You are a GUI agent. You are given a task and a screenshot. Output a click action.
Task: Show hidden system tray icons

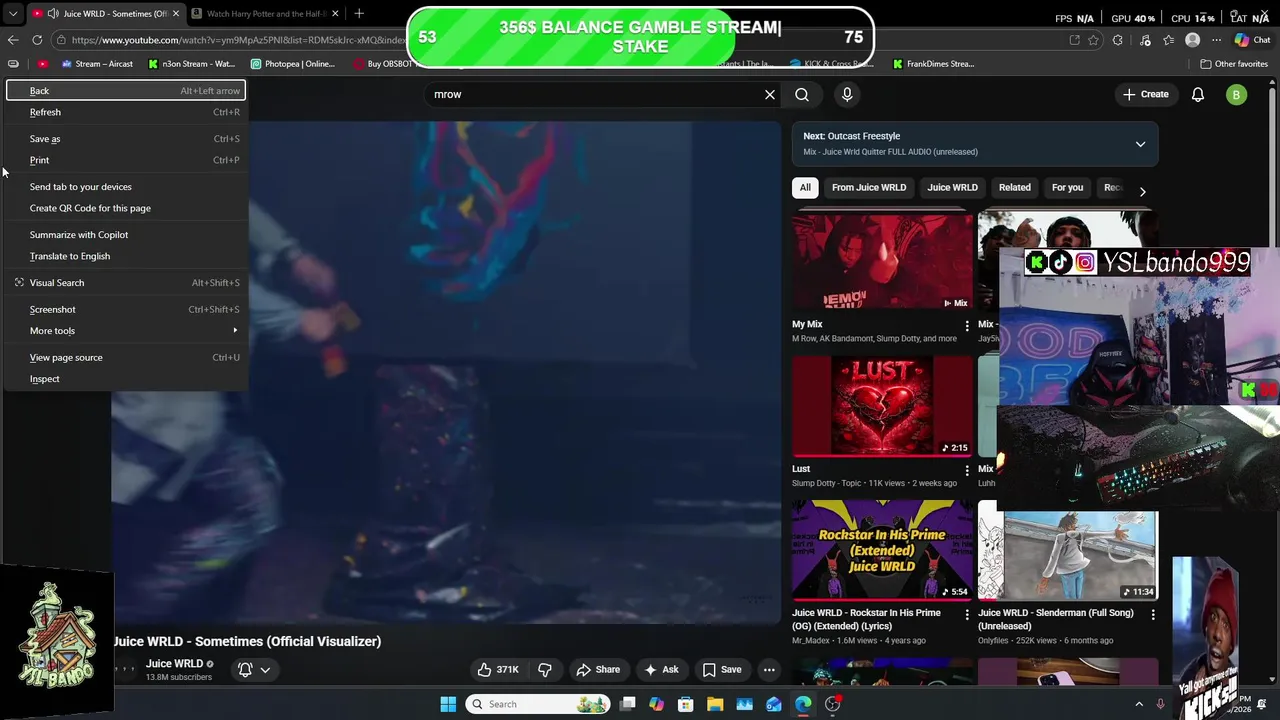(x=1138, y=704)
